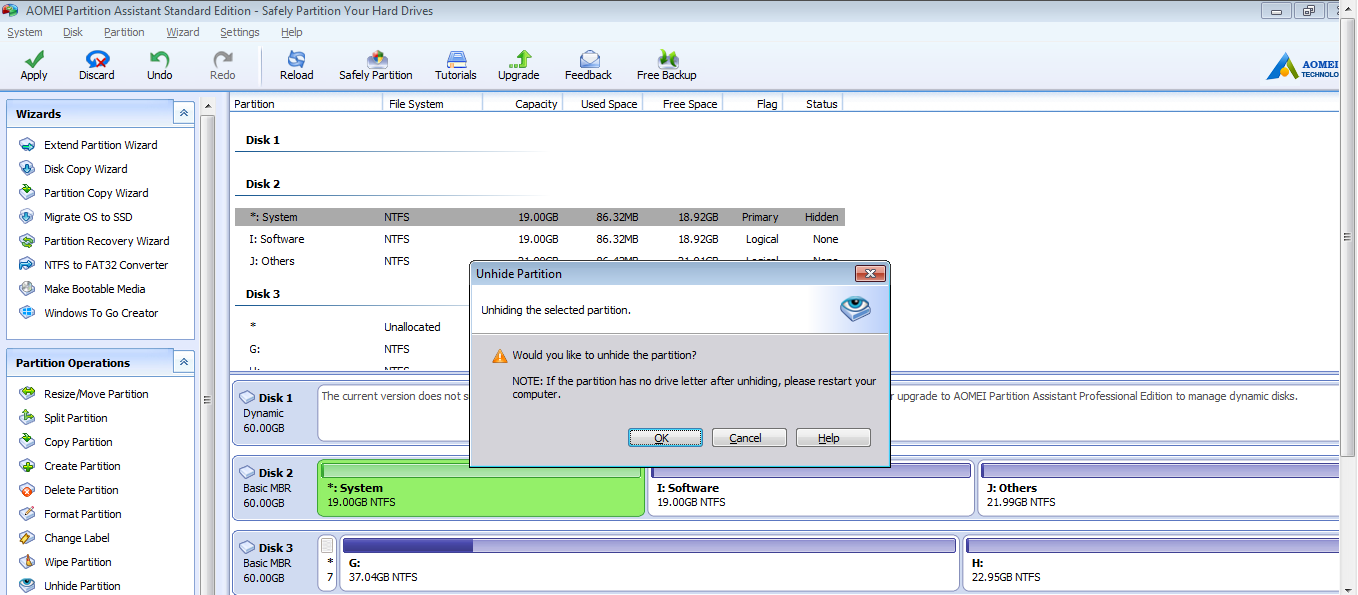Choose Resize/Move Partition operation
The height and width of the screenshot is (595, 1358).
coord(96,394)
